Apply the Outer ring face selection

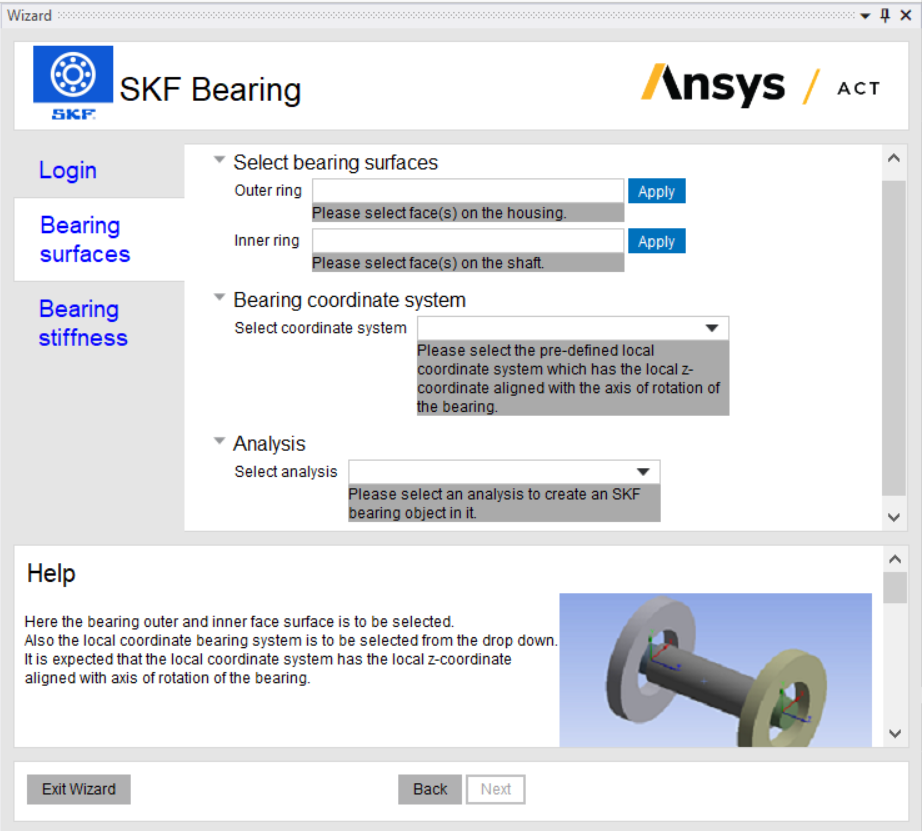[x=656, y=191]
